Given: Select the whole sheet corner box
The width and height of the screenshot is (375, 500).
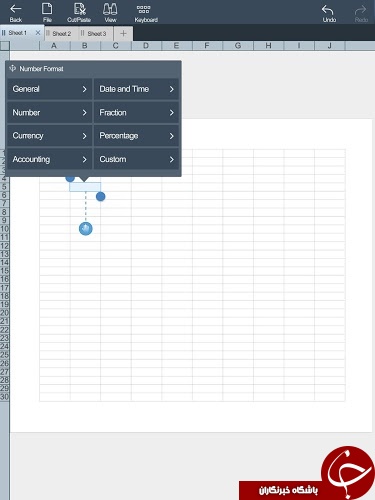Looking at the screenshot, I should (5, 46).
